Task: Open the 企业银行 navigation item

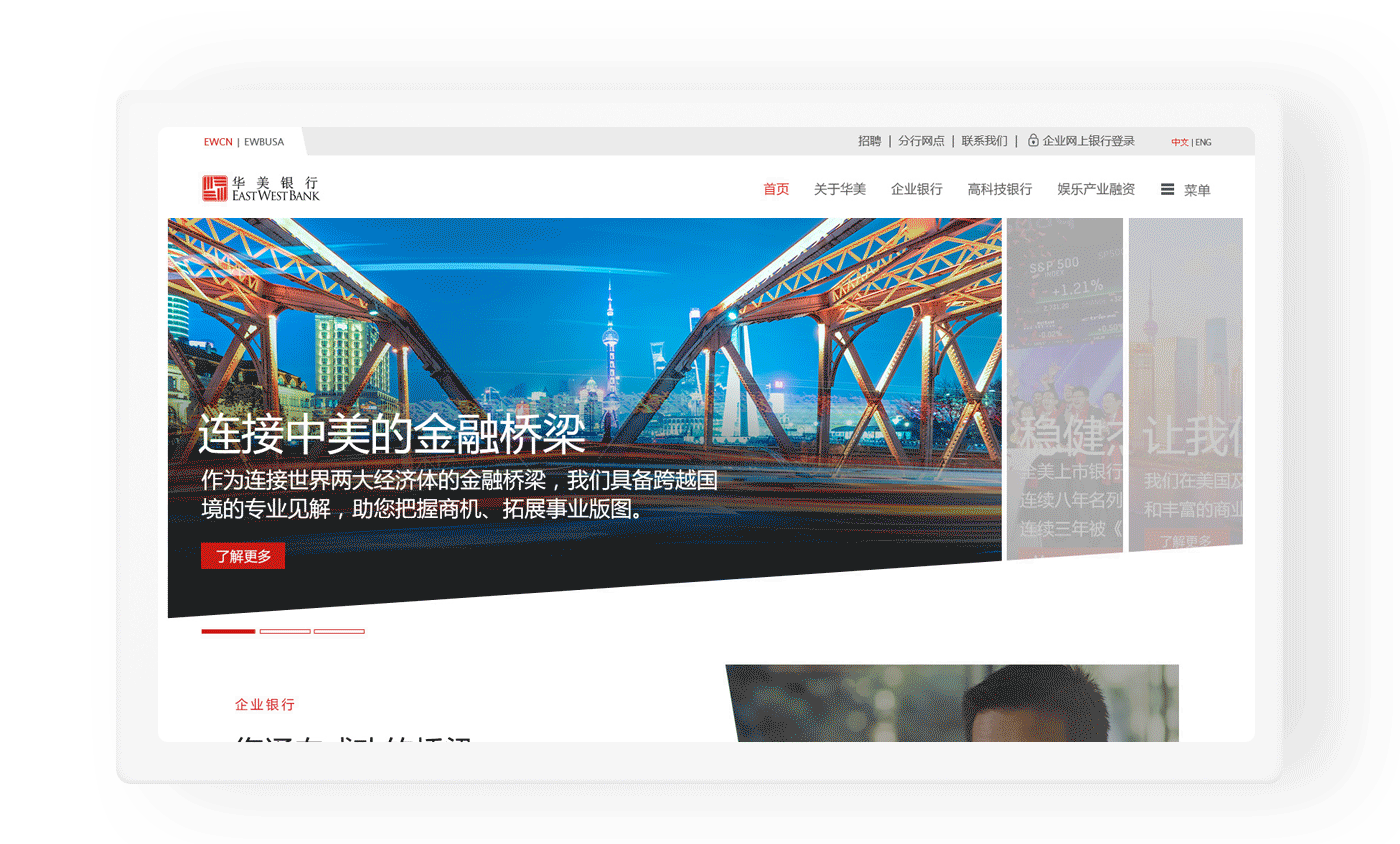Action: point(916,189)
